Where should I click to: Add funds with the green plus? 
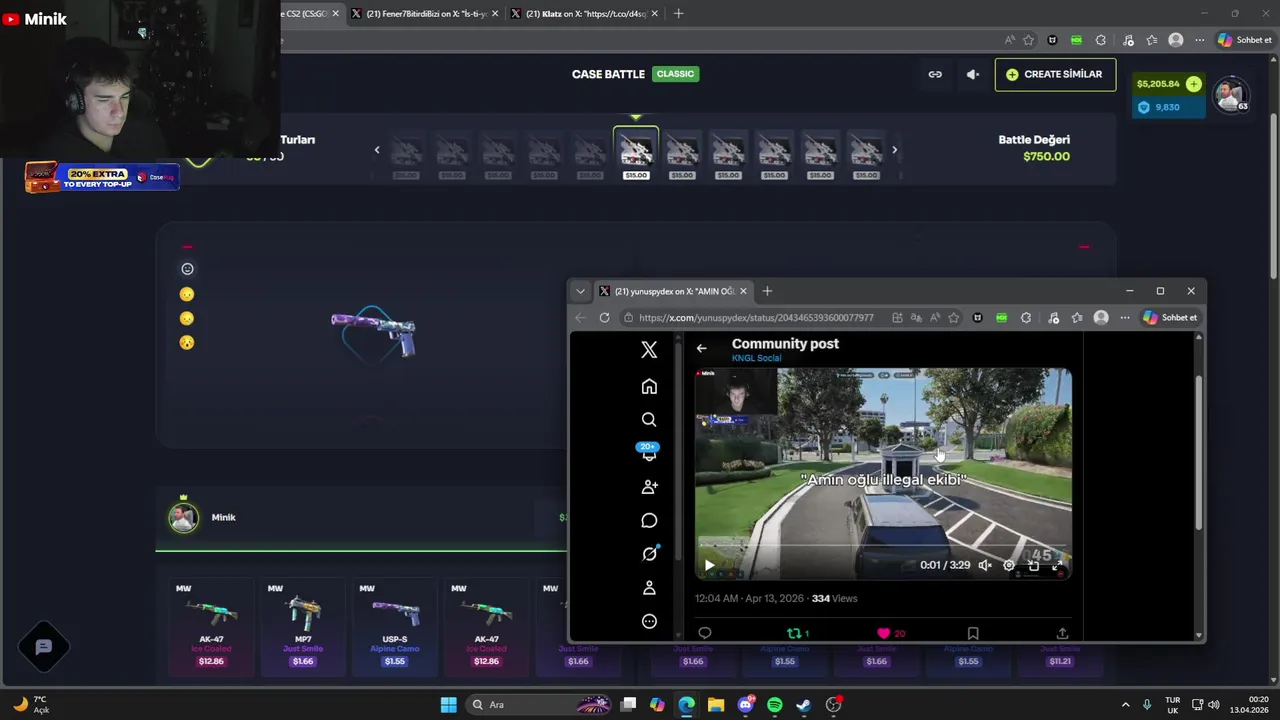click(x=1194, y=84)
